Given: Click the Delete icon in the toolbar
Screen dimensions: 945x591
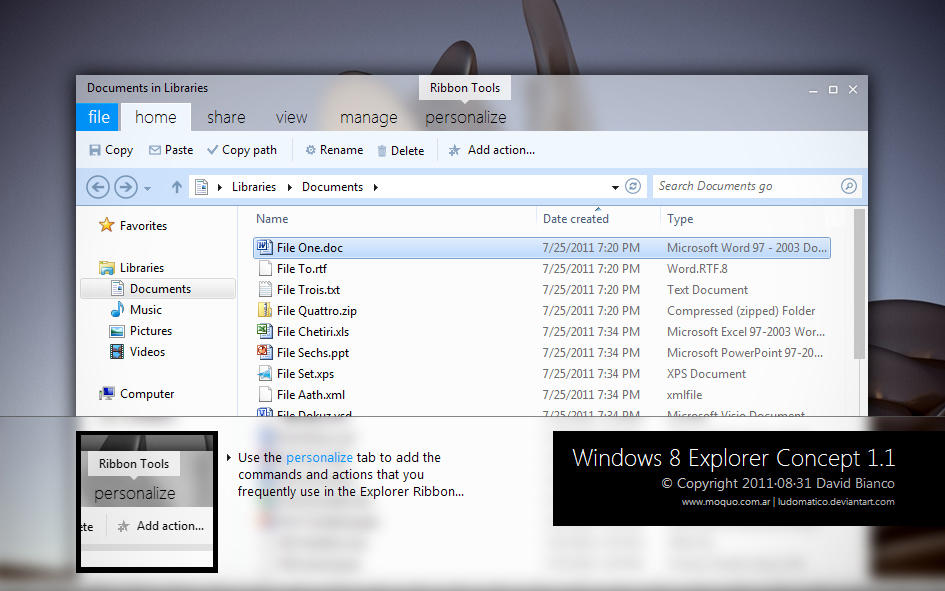Looking at the screenshot, I should (x=380, y=150).
